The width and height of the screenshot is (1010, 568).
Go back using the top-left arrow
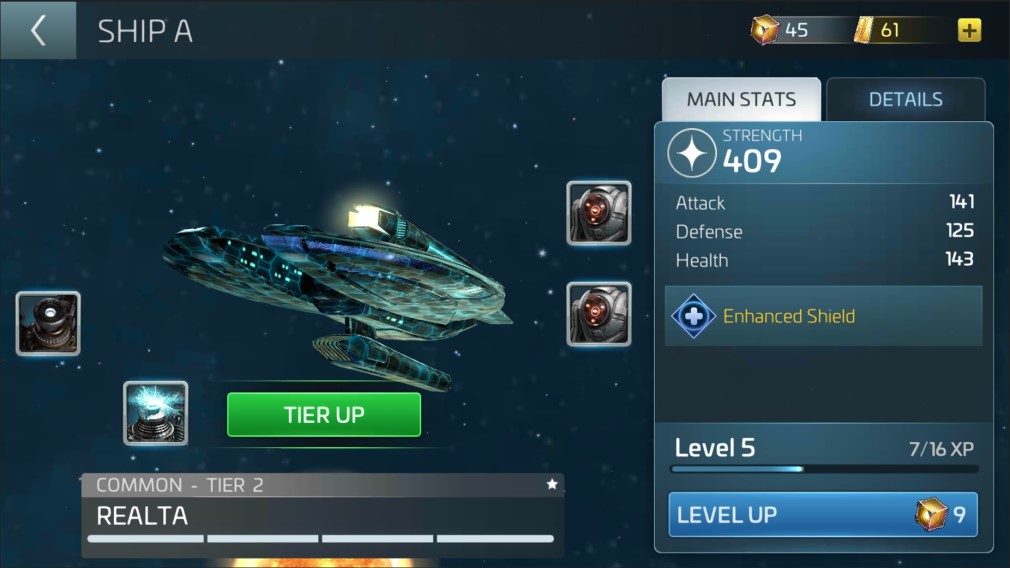point(38,30)
